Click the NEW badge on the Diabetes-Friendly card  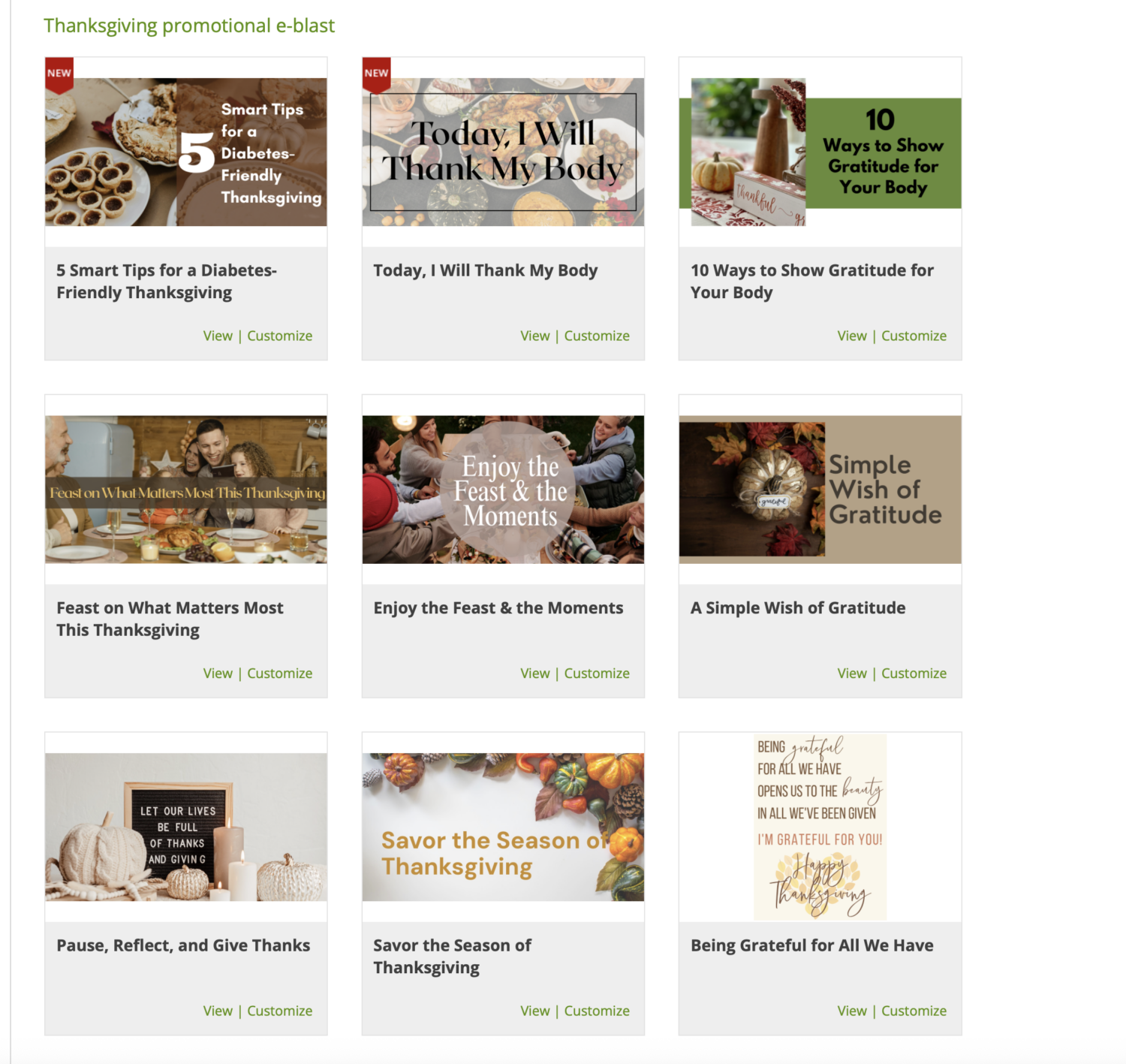click(59, 74)
